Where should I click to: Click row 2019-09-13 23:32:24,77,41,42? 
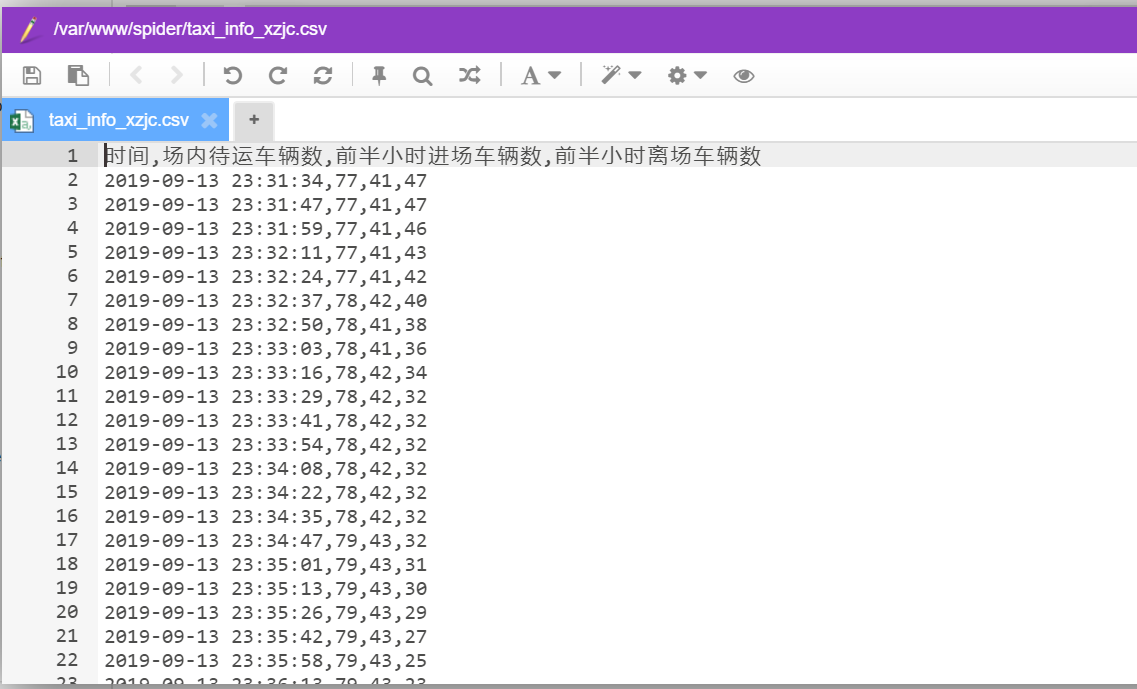[x=265, y=276]
